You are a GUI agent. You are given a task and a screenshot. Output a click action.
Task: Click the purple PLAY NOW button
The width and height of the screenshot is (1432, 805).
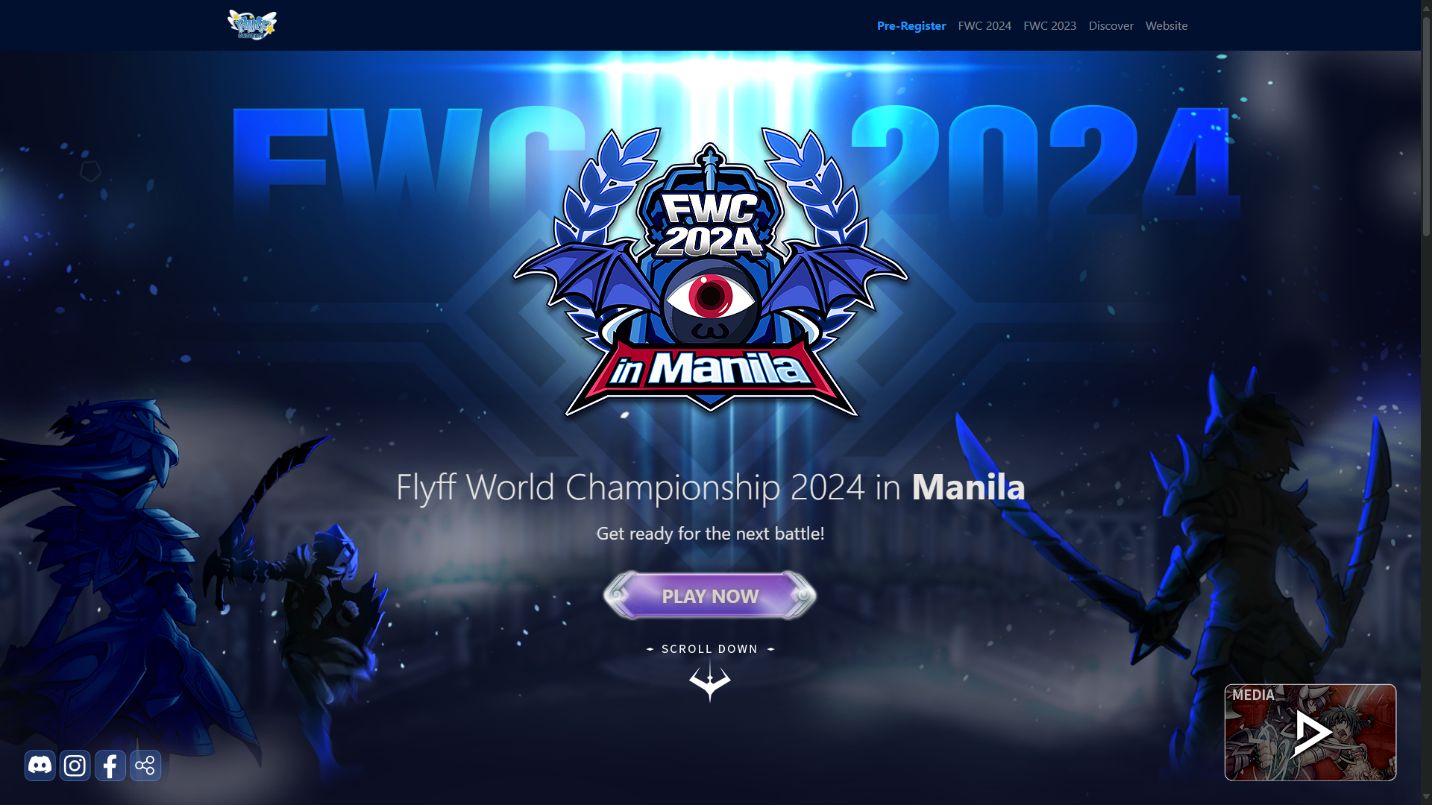tap(710, 596)
